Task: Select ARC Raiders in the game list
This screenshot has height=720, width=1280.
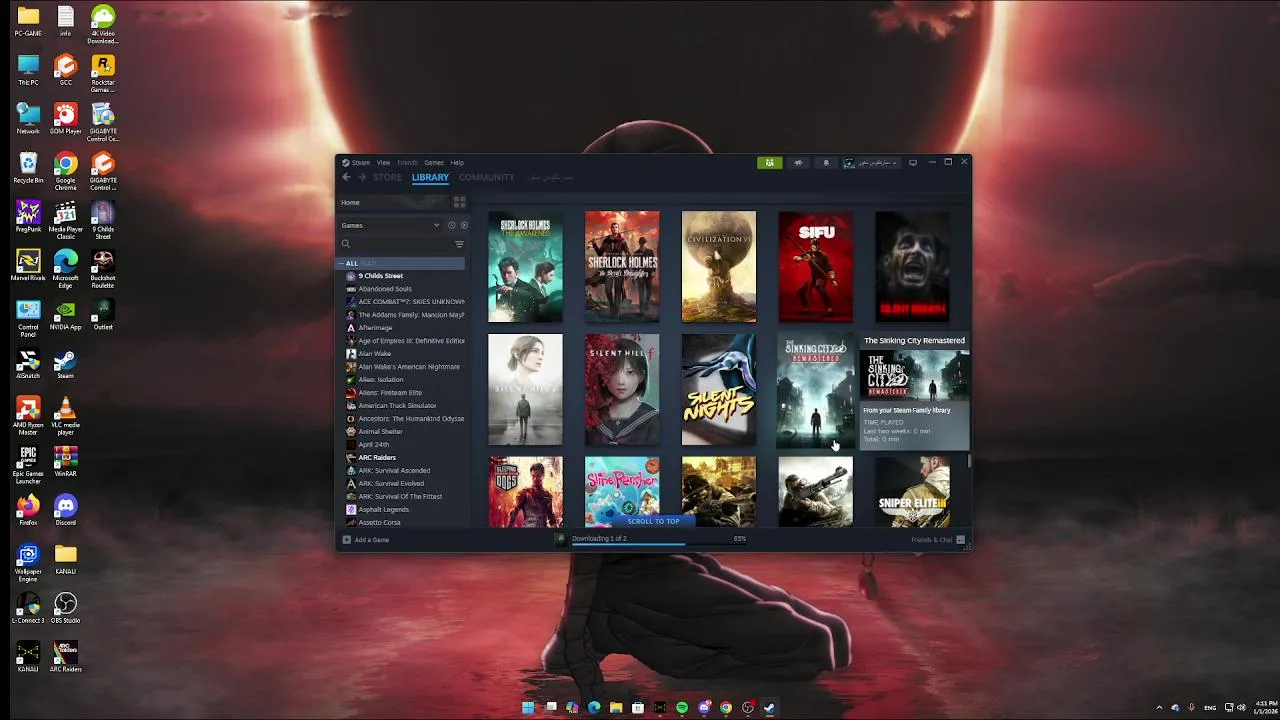Action: click(377, 457)
